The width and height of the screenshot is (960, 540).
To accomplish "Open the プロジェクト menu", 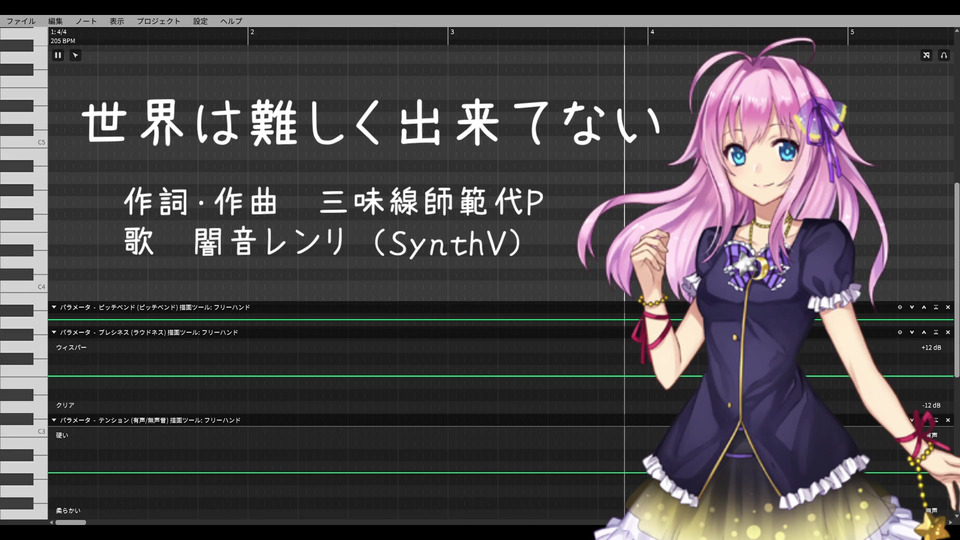I will (x=159, y=21).
